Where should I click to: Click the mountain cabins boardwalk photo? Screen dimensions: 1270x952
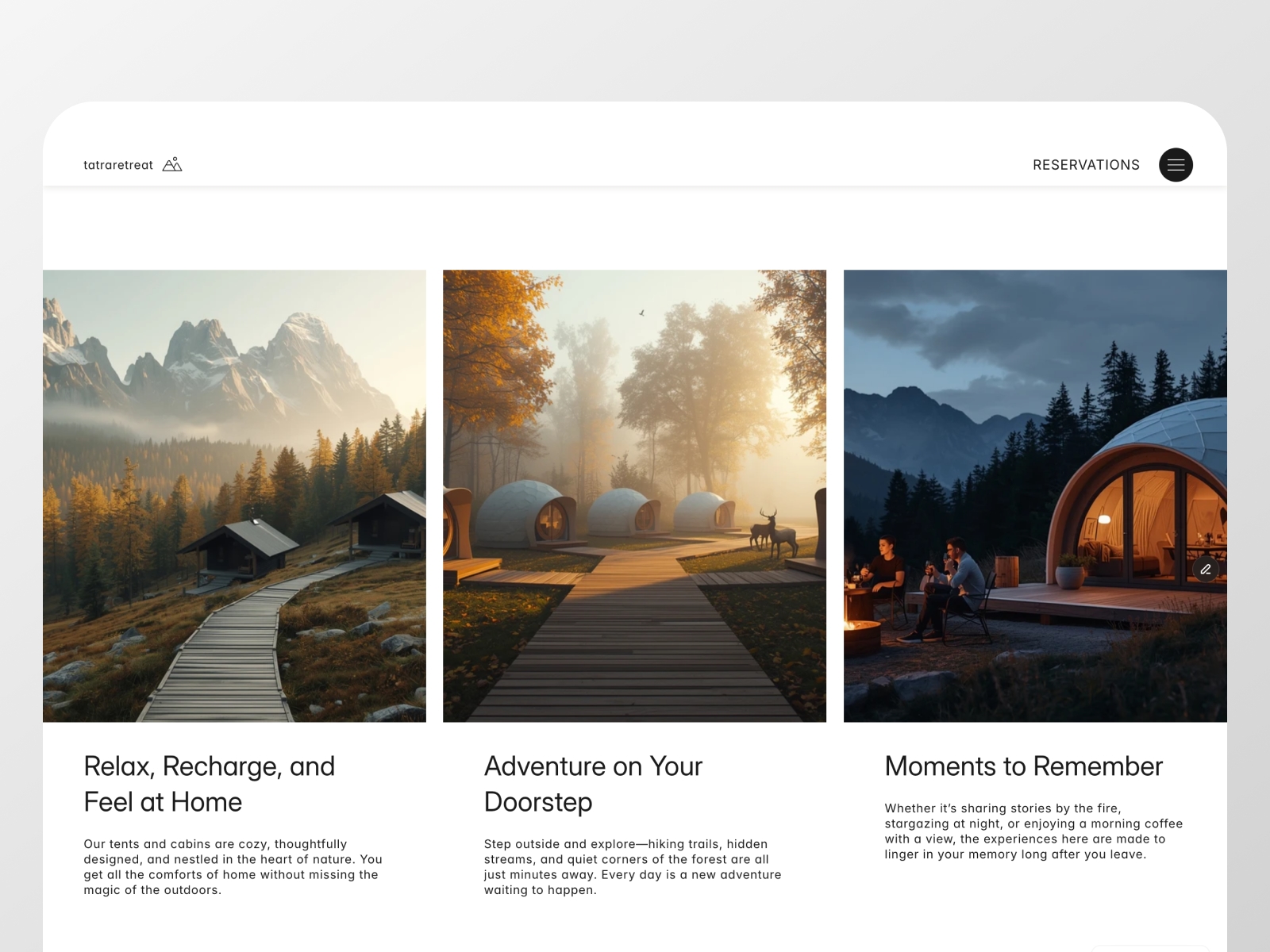[x=235, y=494]
